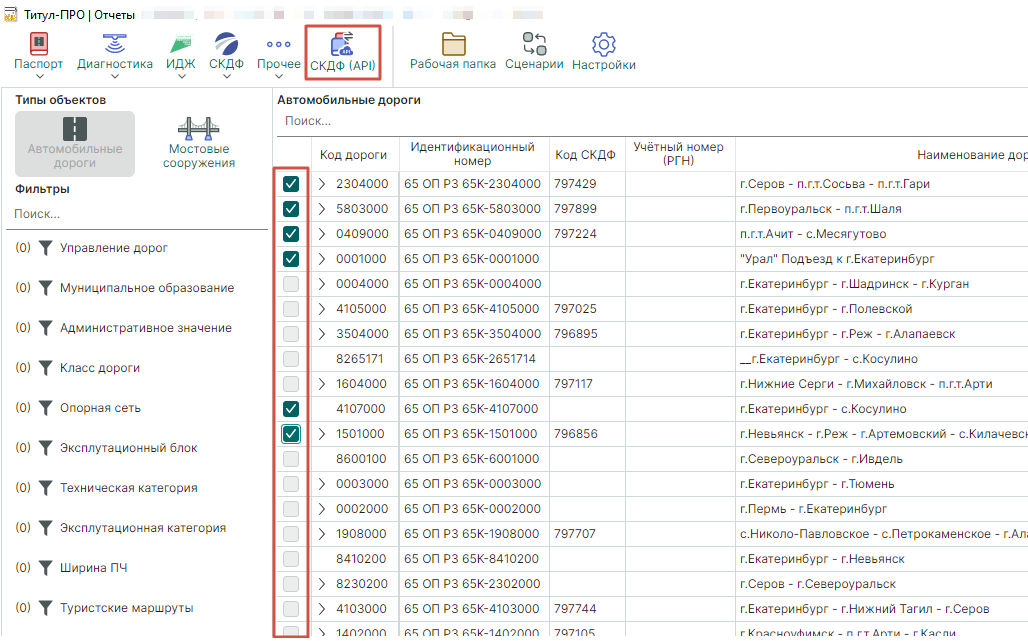Click the Учётный номер (РГН) column header
The width and height of the screenshot is (1028, 641).
[679, 155]
